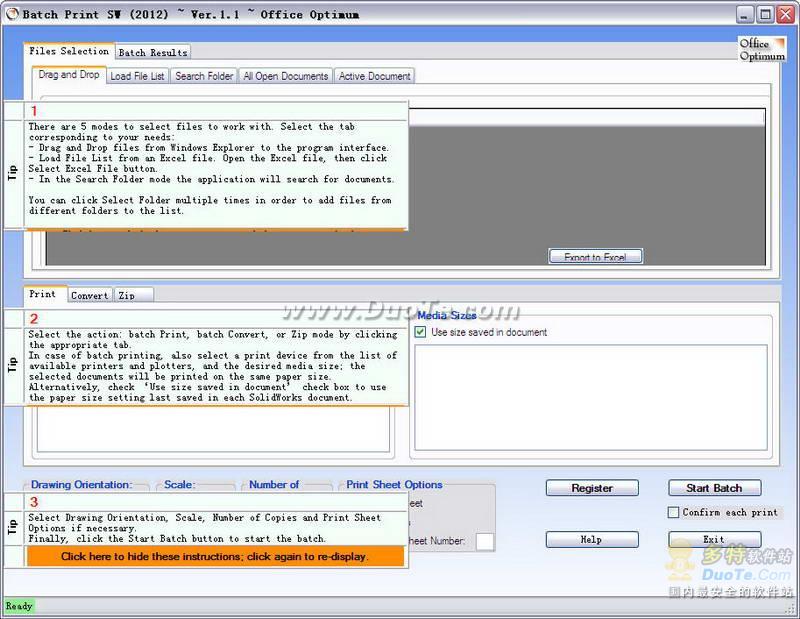Choose the Active Document tab

374,76
